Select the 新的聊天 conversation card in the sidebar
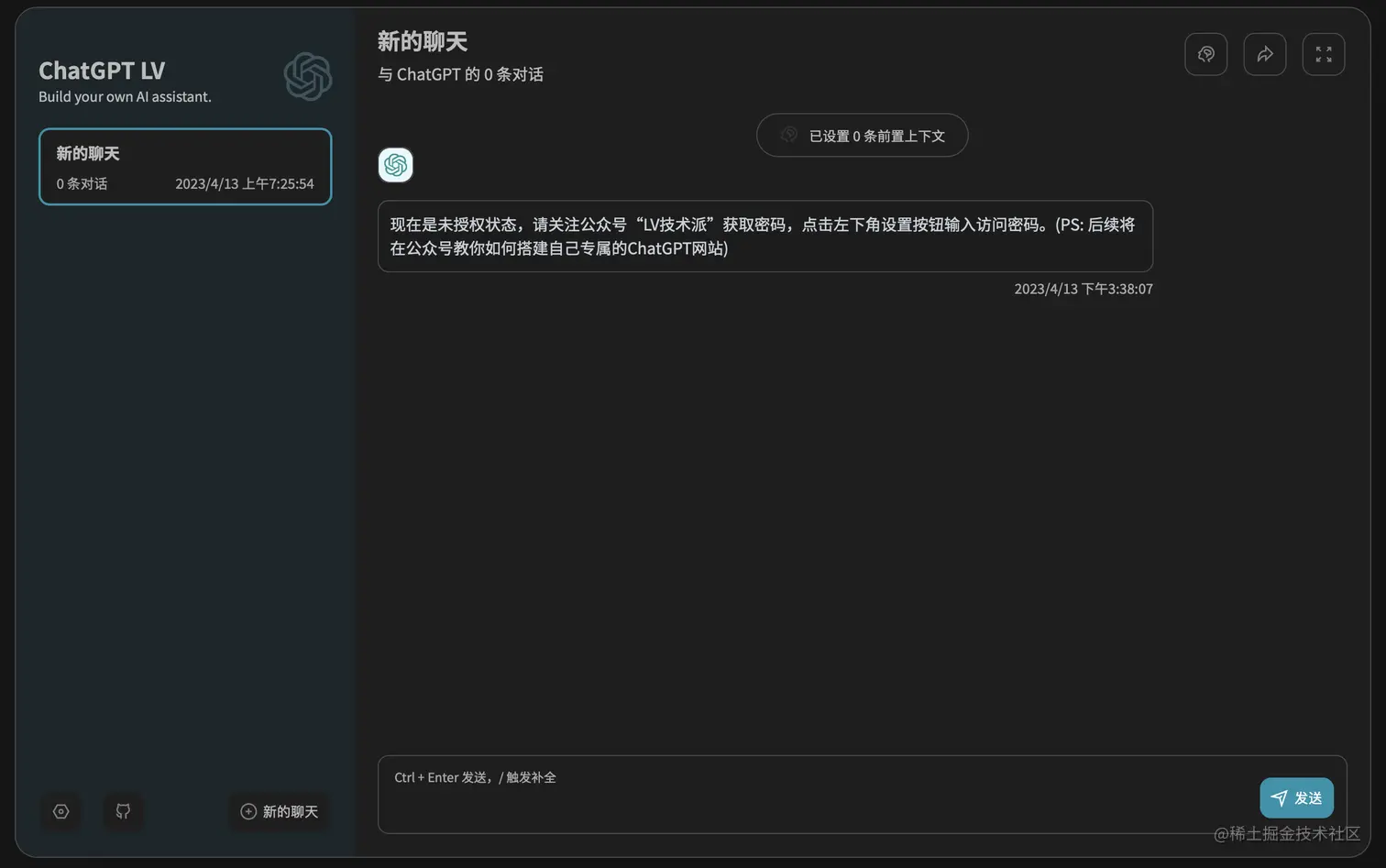This screenshot has width=1386, height=868. click(x=185, y=167)
